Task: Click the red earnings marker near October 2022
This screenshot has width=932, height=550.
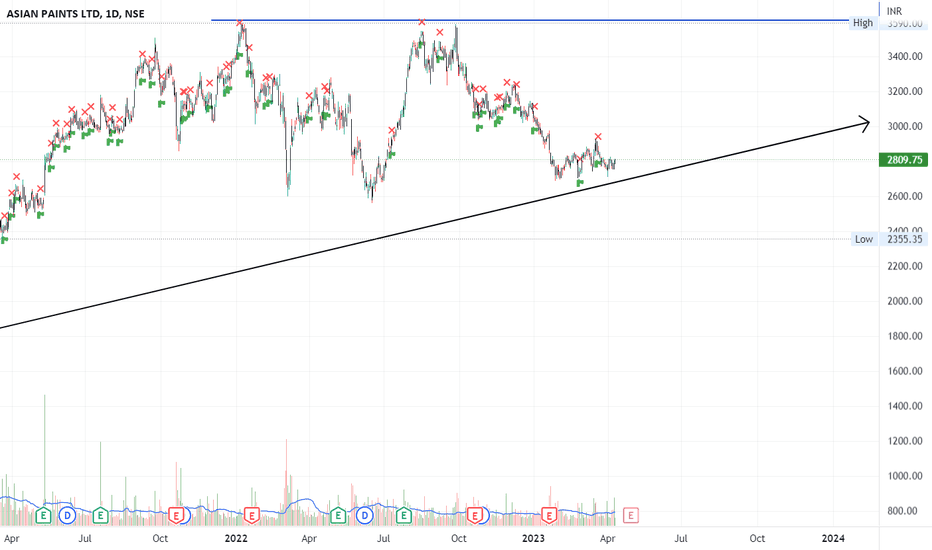Action: pos(474,515)
